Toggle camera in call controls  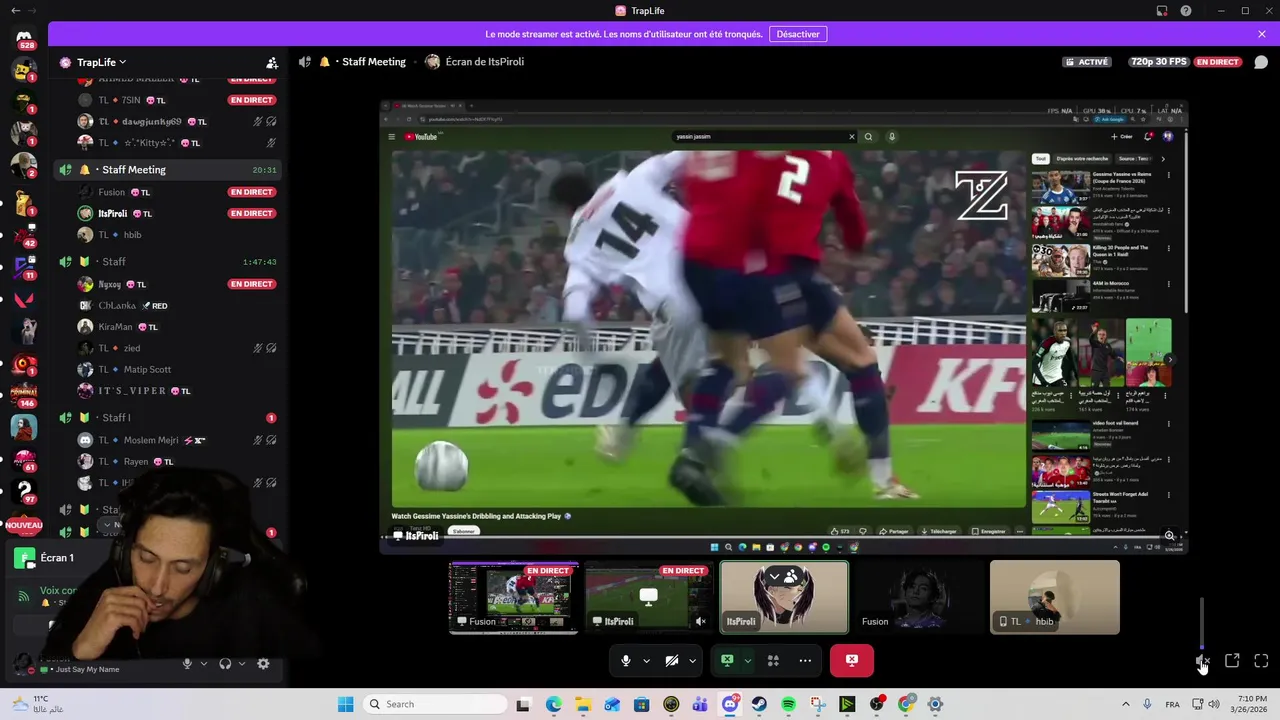pos(672,660)
